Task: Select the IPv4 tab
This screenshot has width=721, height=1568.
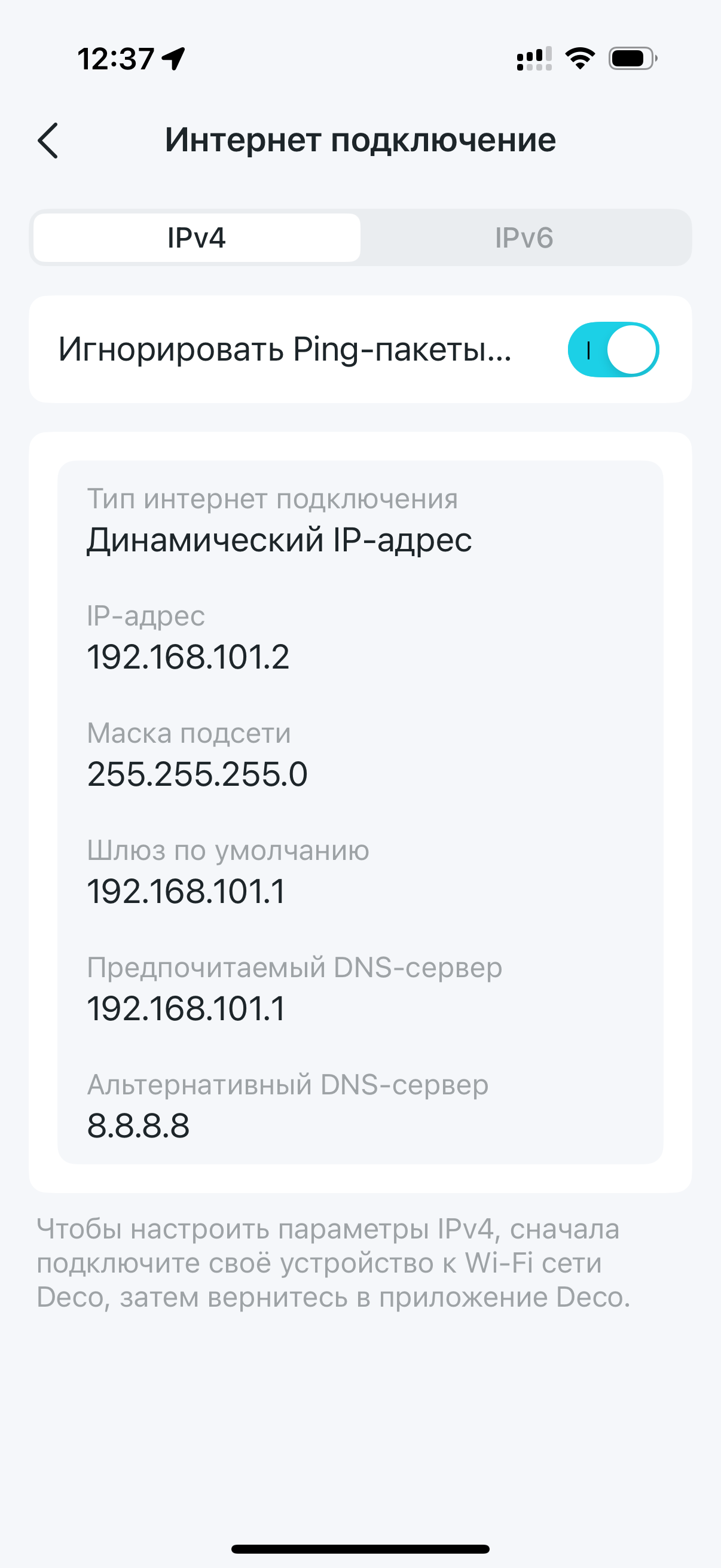Action: (197, 237)
